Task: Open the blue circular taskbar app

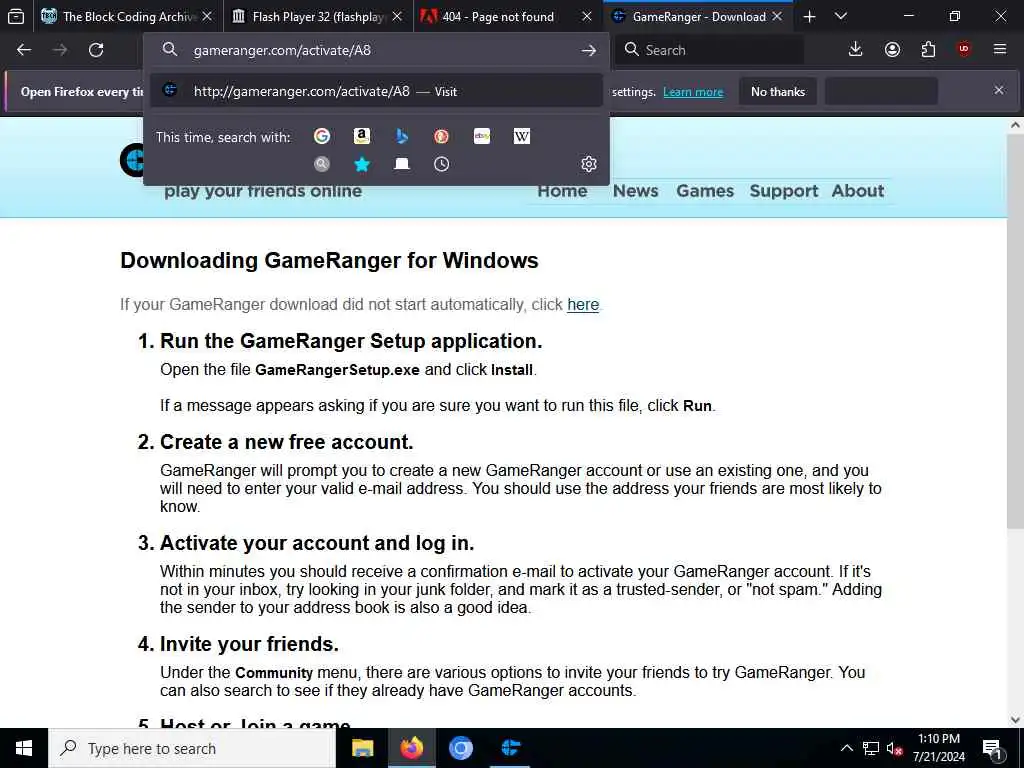Action: [460, 748]
